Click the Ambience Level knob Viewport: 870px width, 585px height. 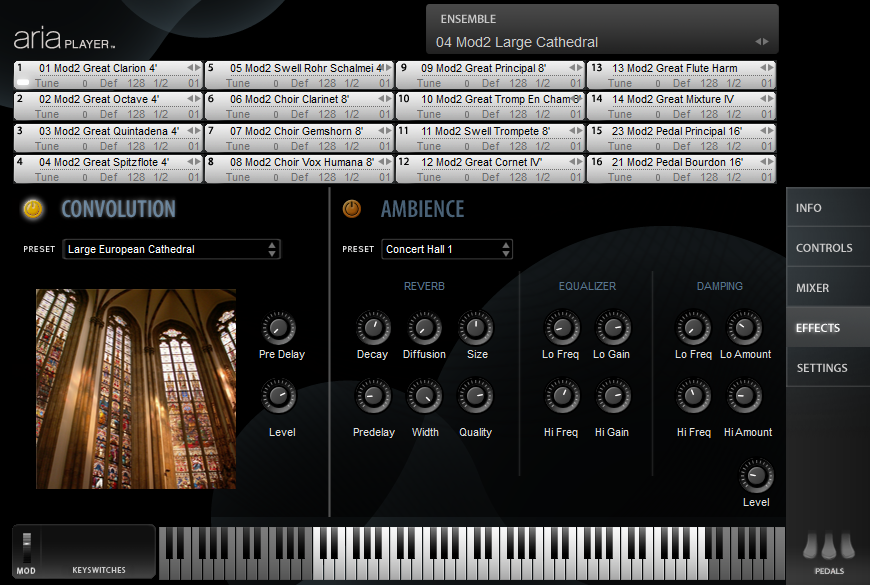756,475
